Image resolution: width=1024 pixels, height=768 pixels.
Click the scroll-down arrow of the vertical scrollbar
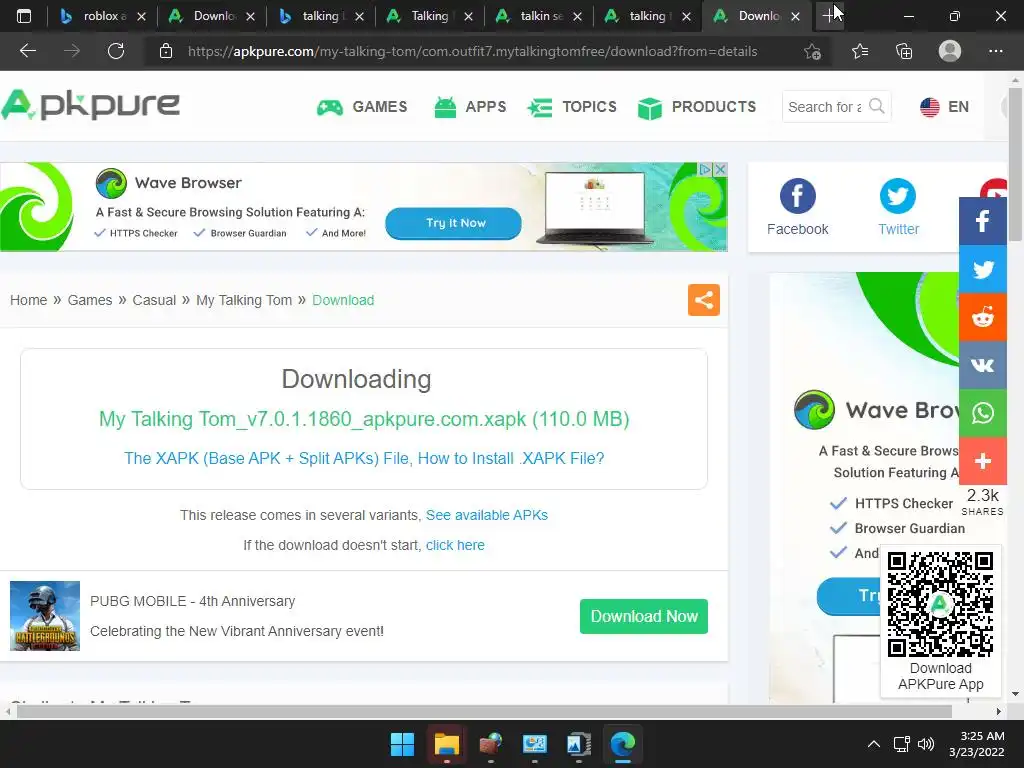click(x=1015, y=694)
